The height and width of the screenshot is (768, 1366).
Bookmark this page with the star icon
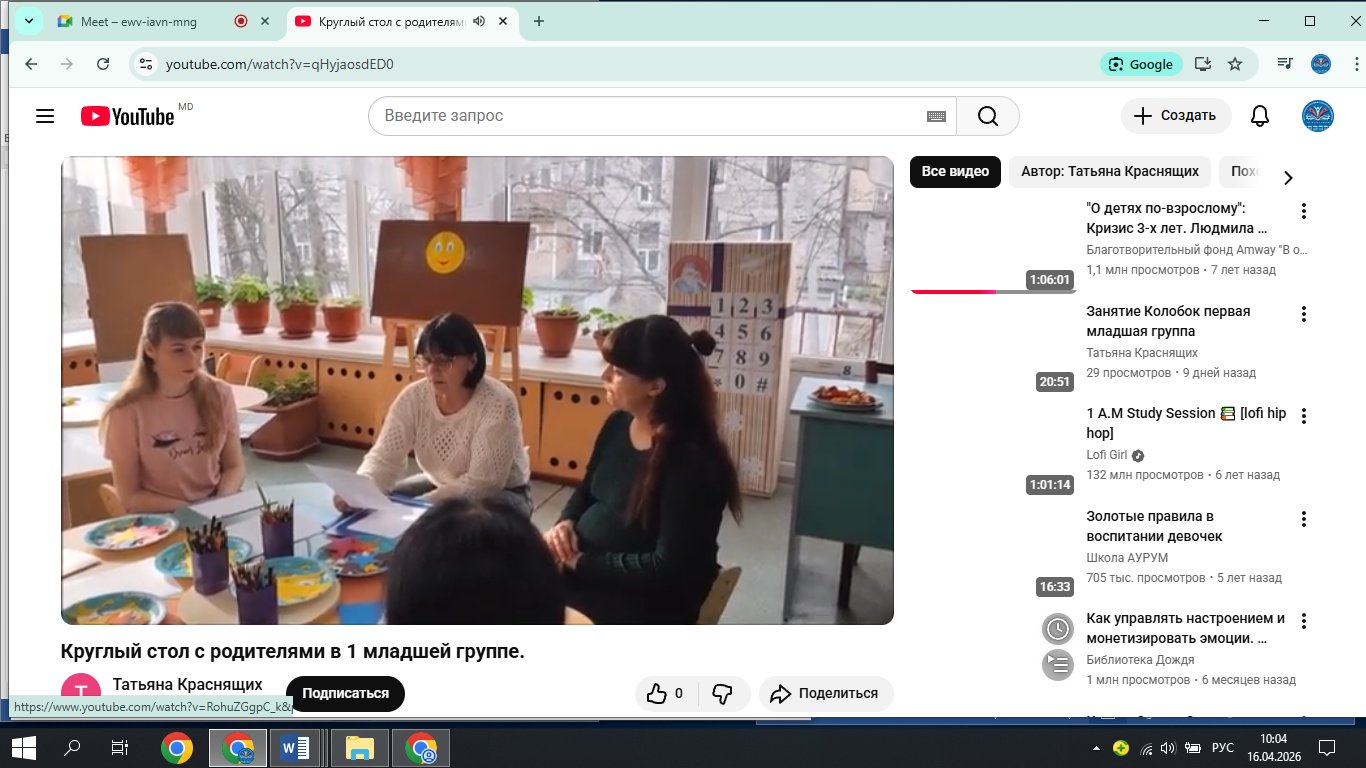point(1235,64)
